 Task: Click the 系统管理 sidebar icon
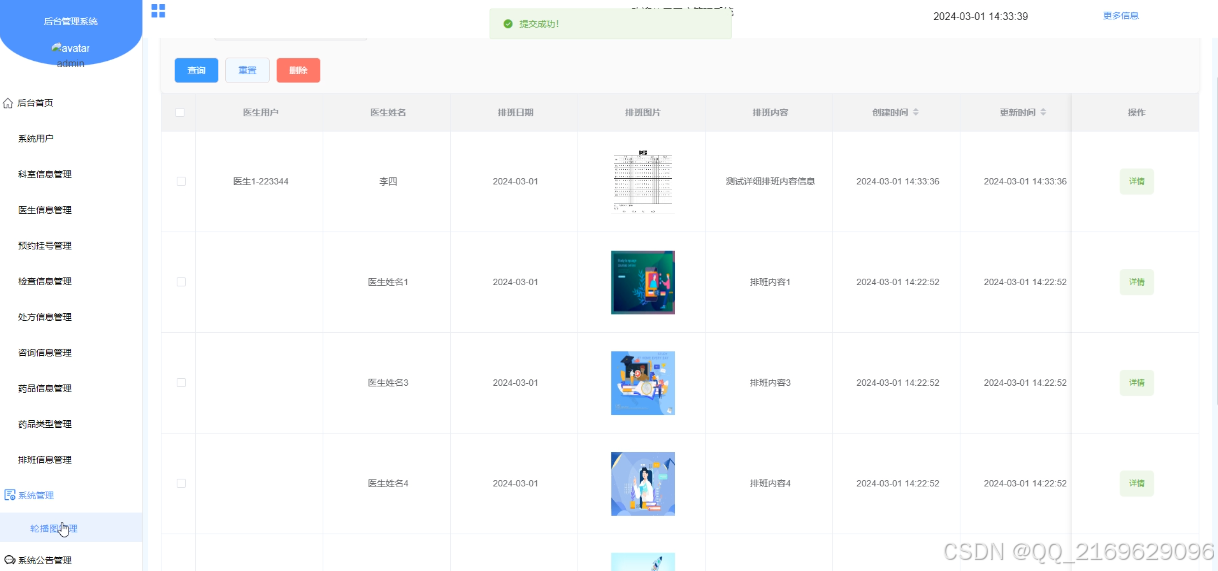tap(10, 495)
